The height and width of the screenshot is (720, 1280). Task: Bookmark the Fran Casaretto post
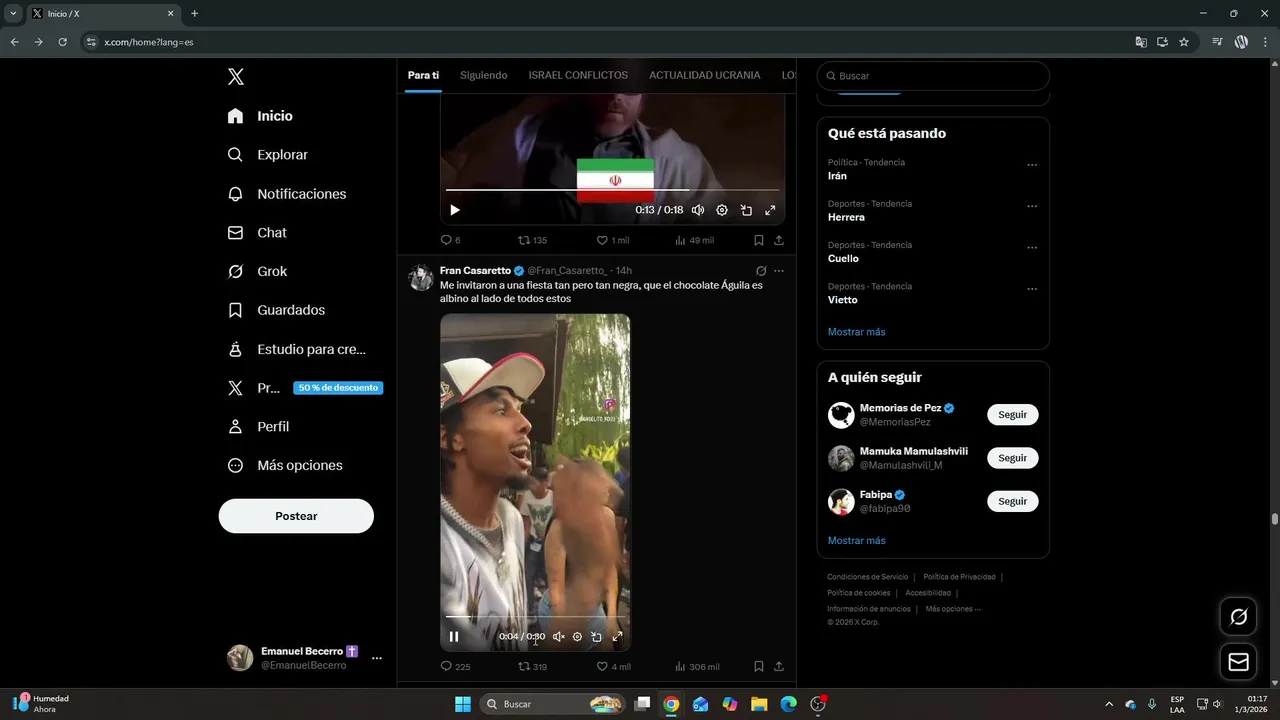point(759,667)
